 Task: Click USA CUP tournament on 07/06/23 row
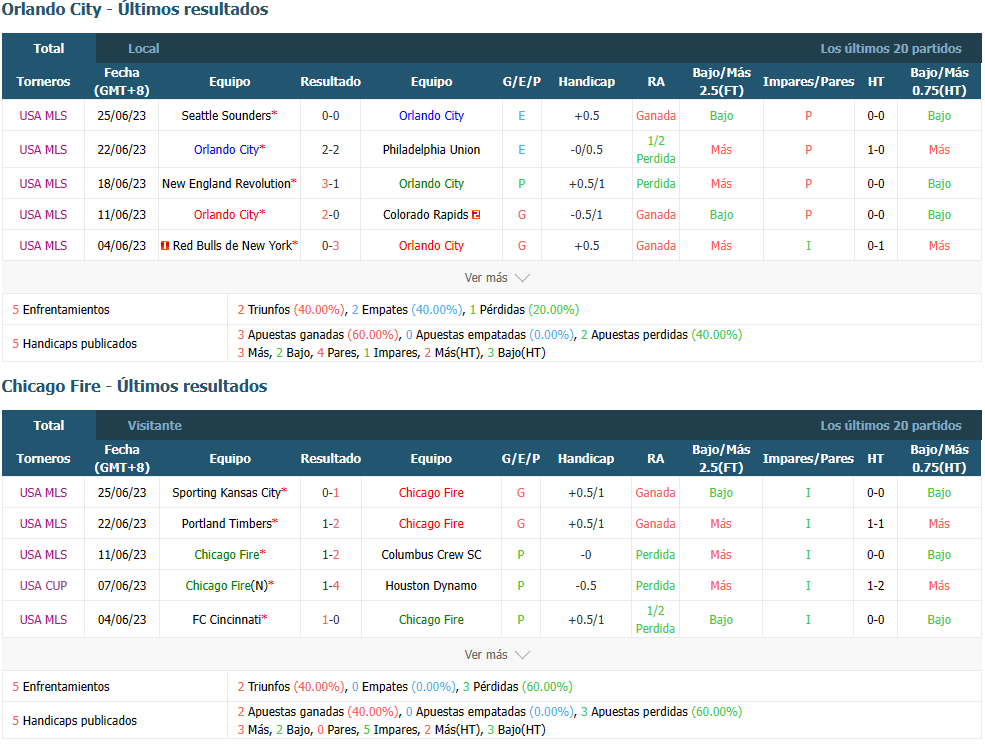(x=43, y=586)
